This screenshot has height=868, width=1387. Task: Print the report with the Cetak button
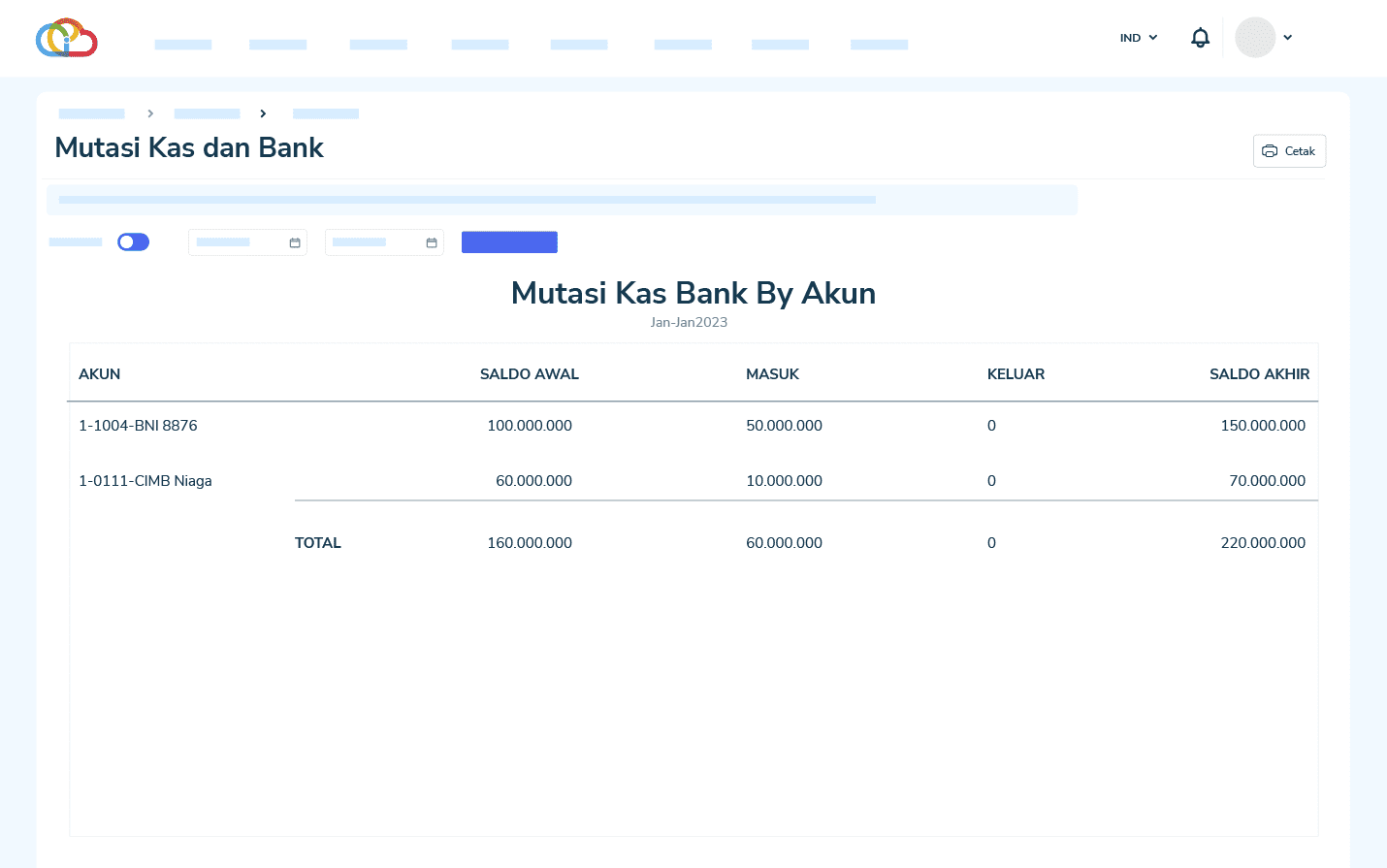coord(1289,151)
